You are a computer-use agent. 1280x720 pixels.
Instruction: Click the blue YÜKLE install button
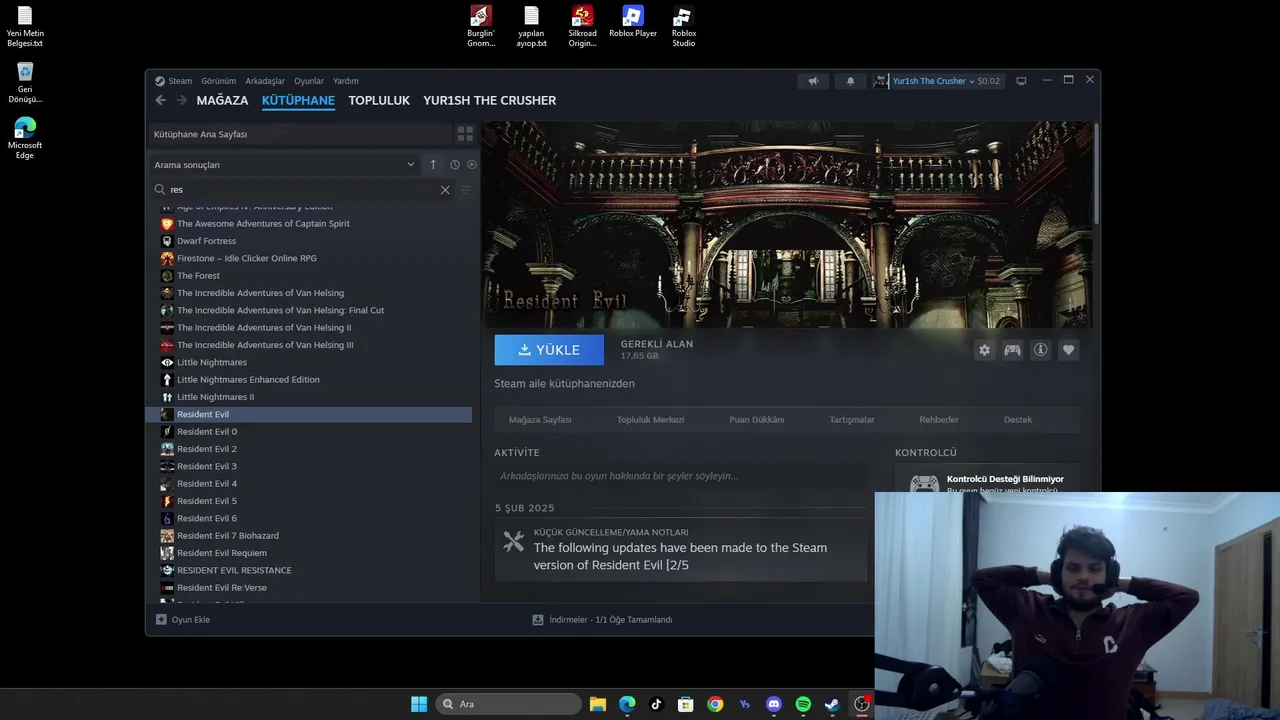coord(549,350)
